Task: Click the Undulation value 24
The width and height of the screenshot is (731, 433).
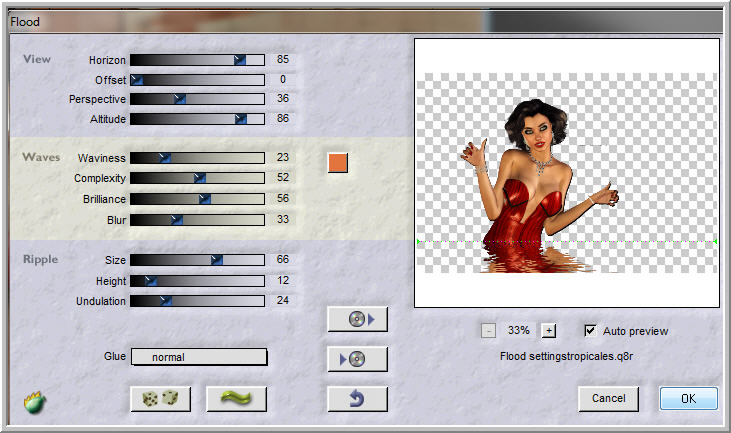Action: 283,301
